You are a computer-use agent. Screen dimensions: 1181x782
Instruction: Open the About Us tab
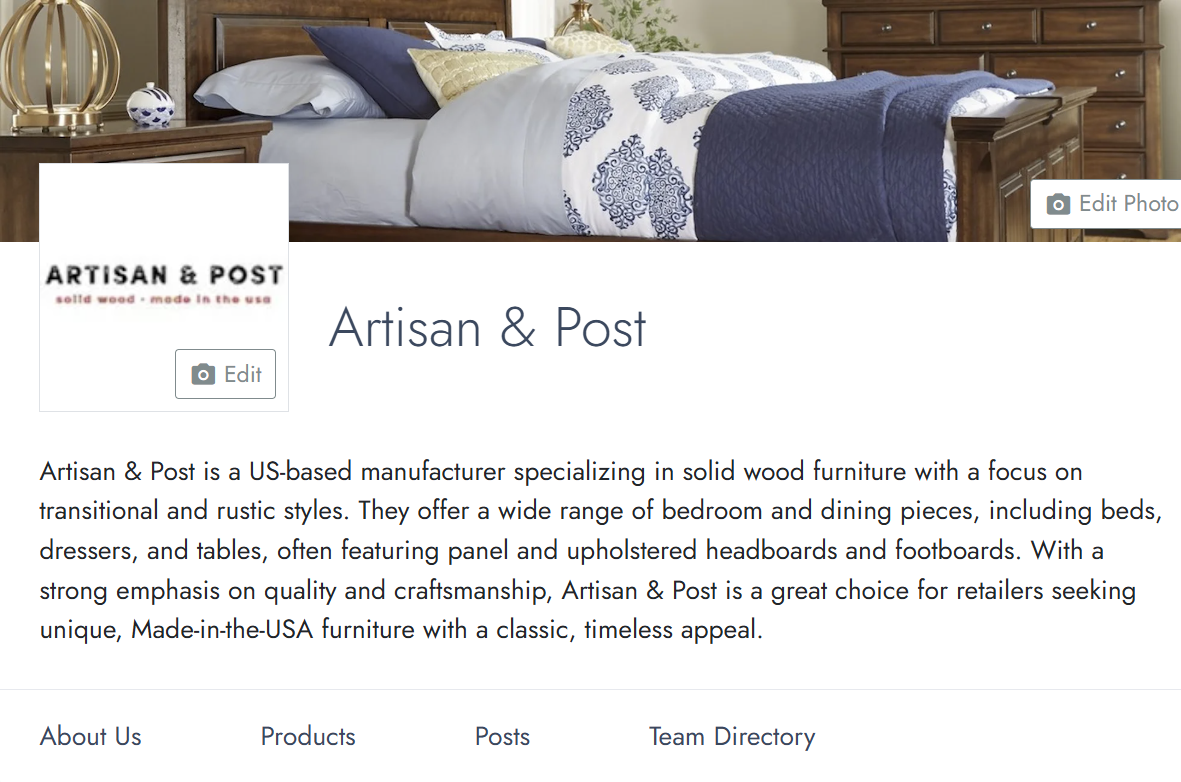tap(91, 737)
